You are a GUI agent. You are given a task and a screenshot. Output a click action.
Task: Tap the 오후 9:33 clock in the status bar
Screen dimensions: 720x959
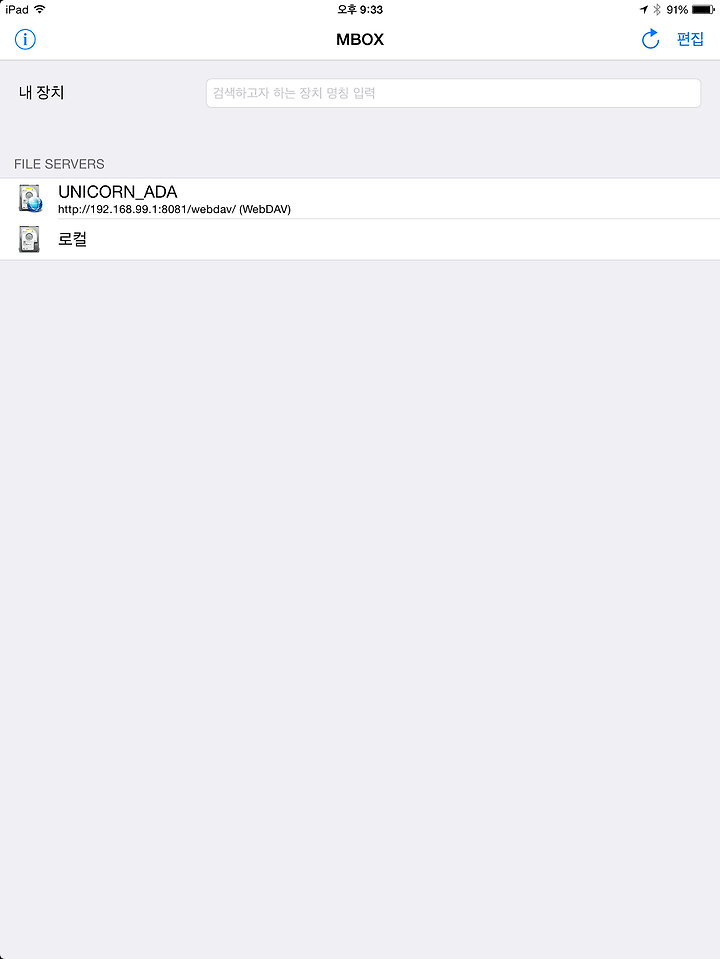coord(360,9)
